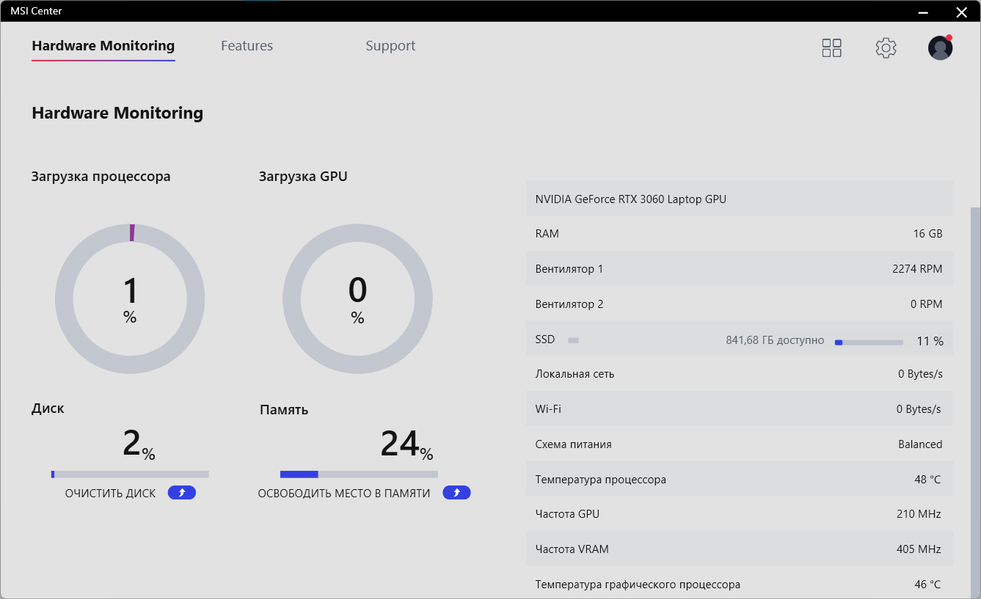Click the CPU load circular gauge

tap(130, 299)
